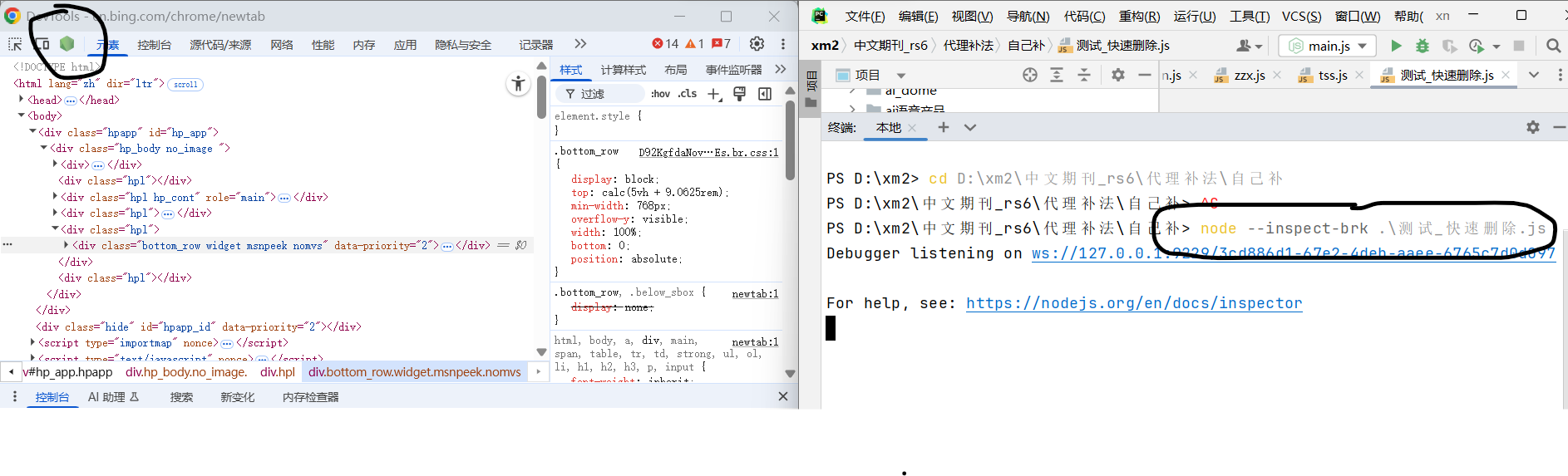Open 文件(F) menu in PyCharm

[x=865, y=16]
